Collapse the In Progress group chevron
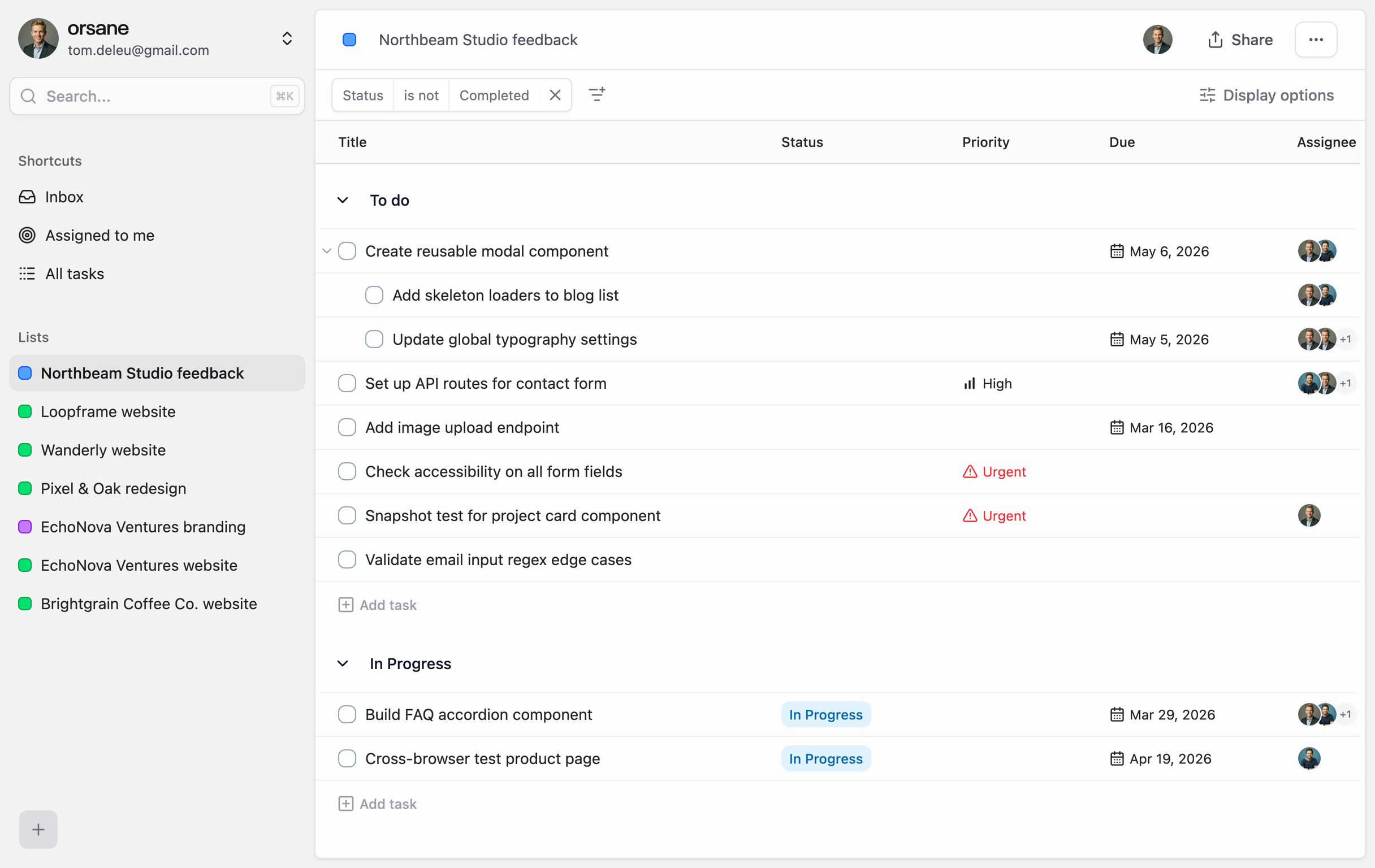Image resolution: width=1375 pixels, height=868 pixels. click(343, 663)
